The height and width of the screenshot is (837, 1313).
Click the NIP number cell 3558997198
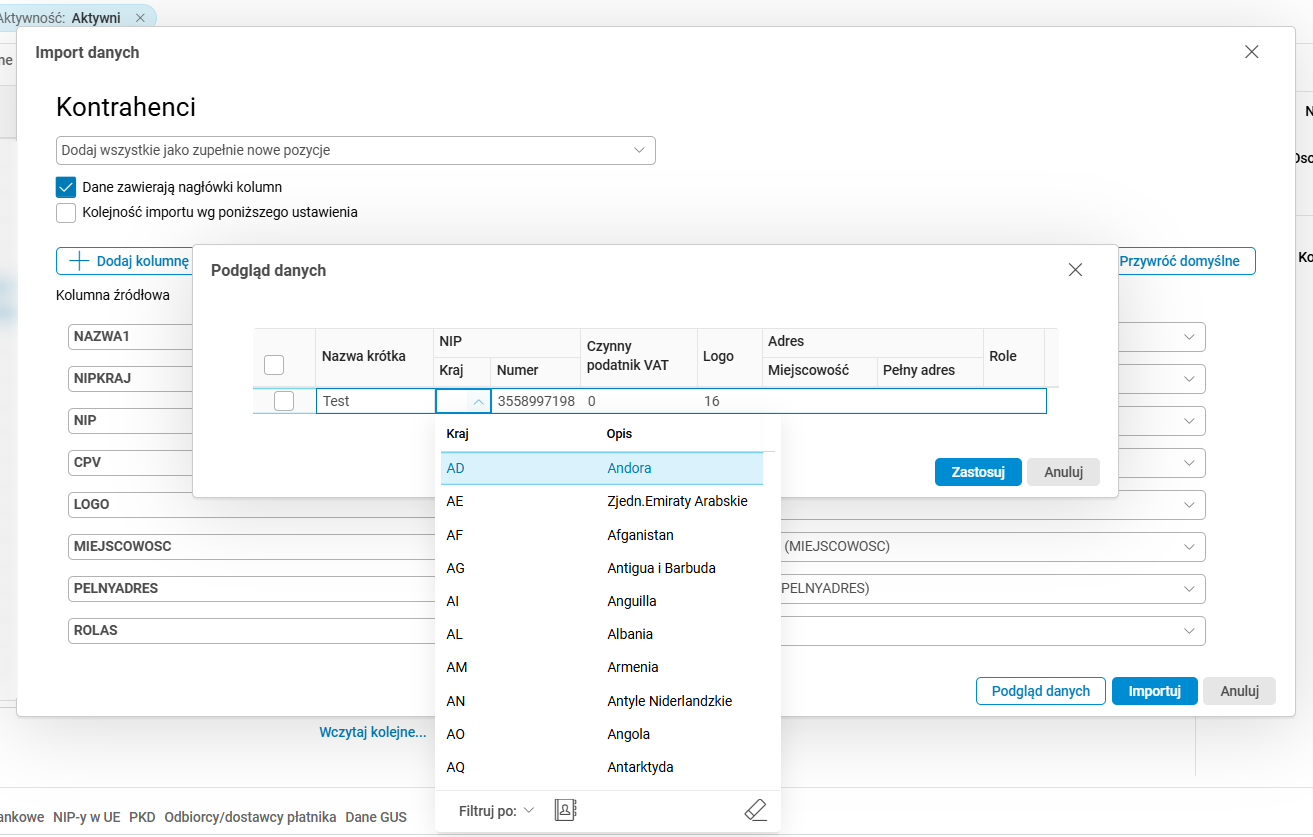(x=536, y=401)
